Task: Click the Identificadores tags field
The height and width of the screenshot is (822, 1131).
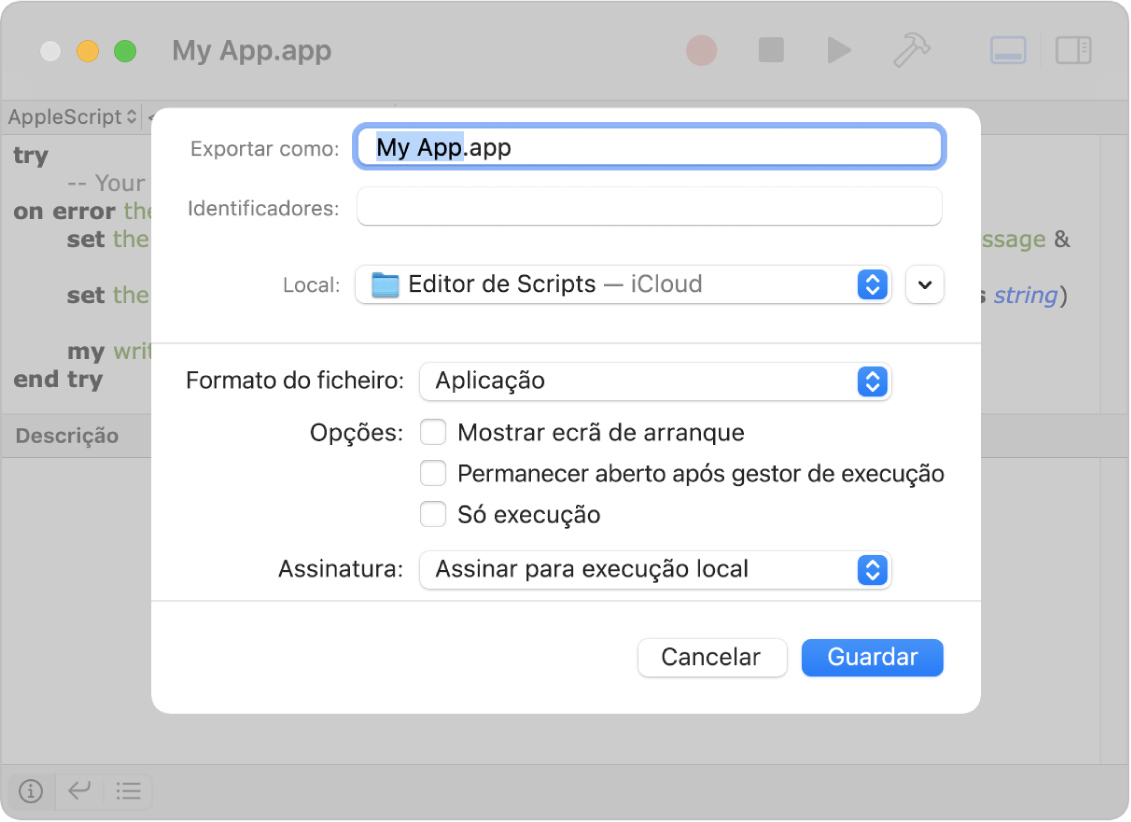Action: (x=649, y=208)
